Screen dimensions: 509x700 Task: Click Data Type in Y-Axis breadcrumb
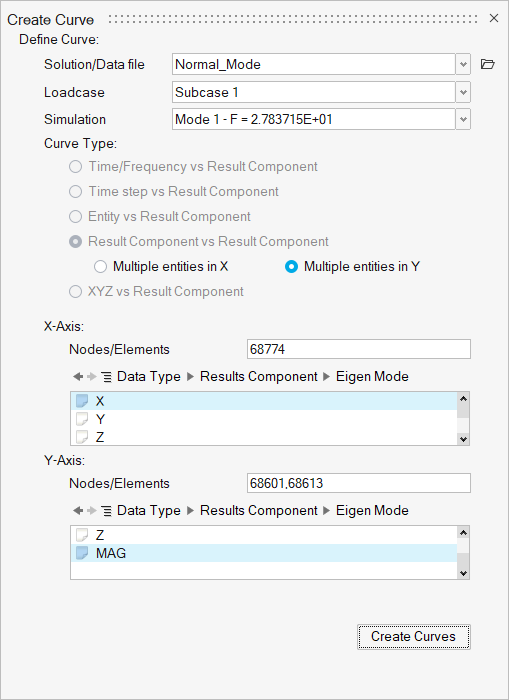click(x=149, y=510)
